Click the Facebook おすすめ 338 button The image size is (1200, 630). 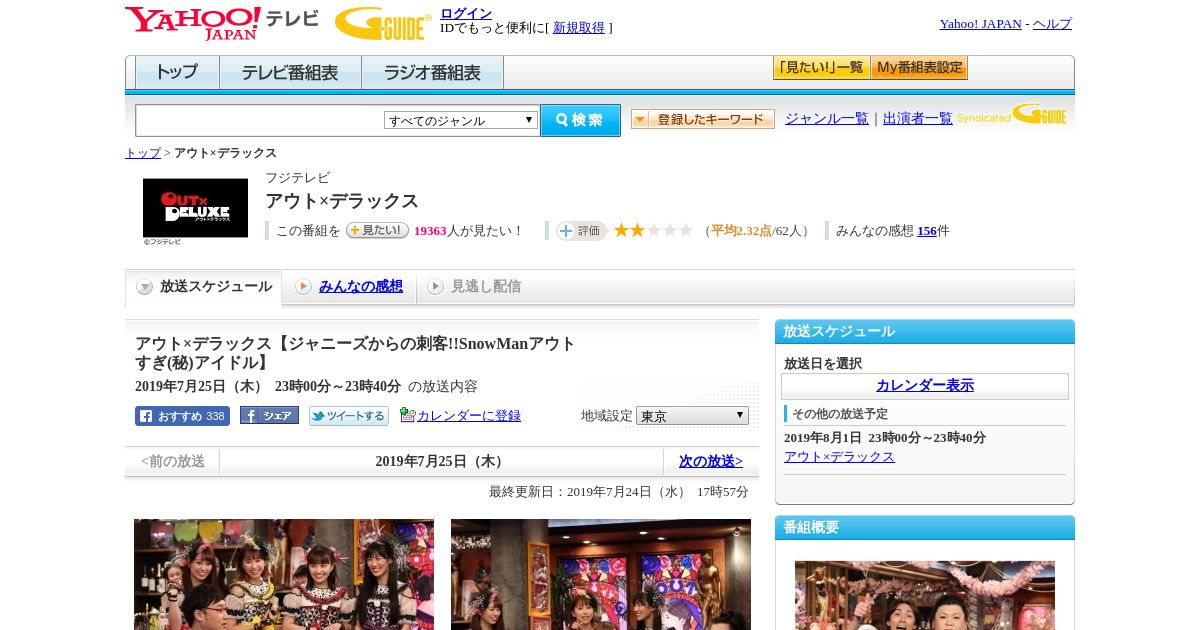pos(182,416)
